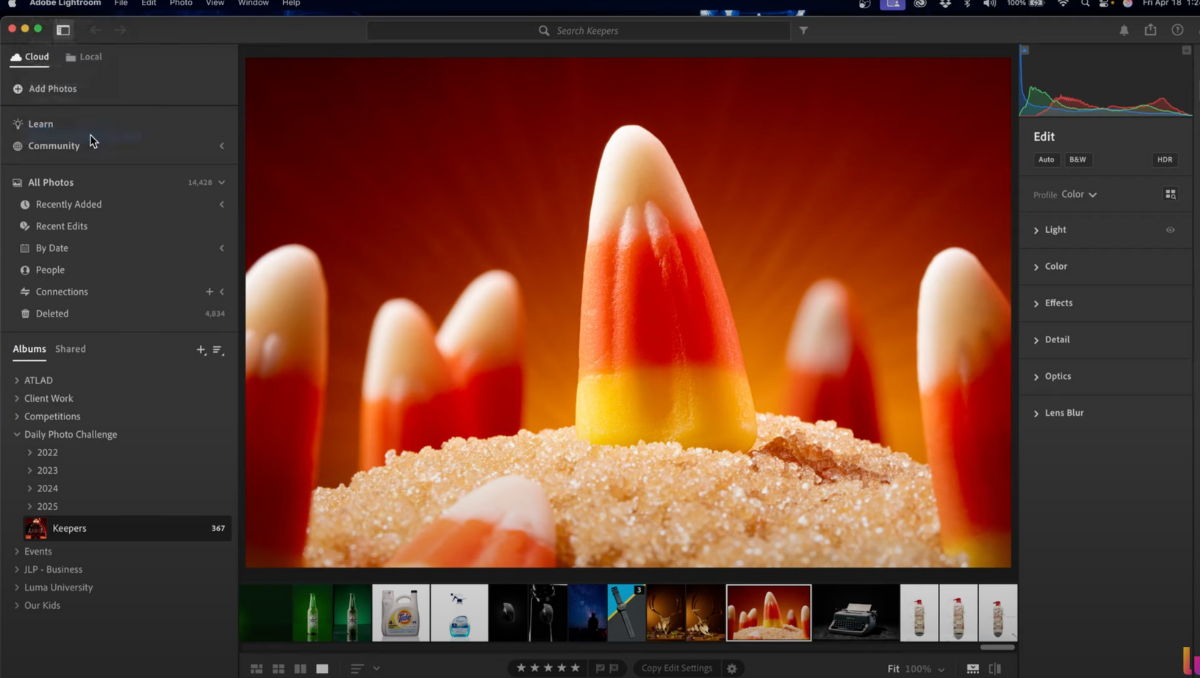Image resolution: width=1200 pixels, height=678 pixels.
Task: Open the notifications bell
Action: [x=1124, y=30]
